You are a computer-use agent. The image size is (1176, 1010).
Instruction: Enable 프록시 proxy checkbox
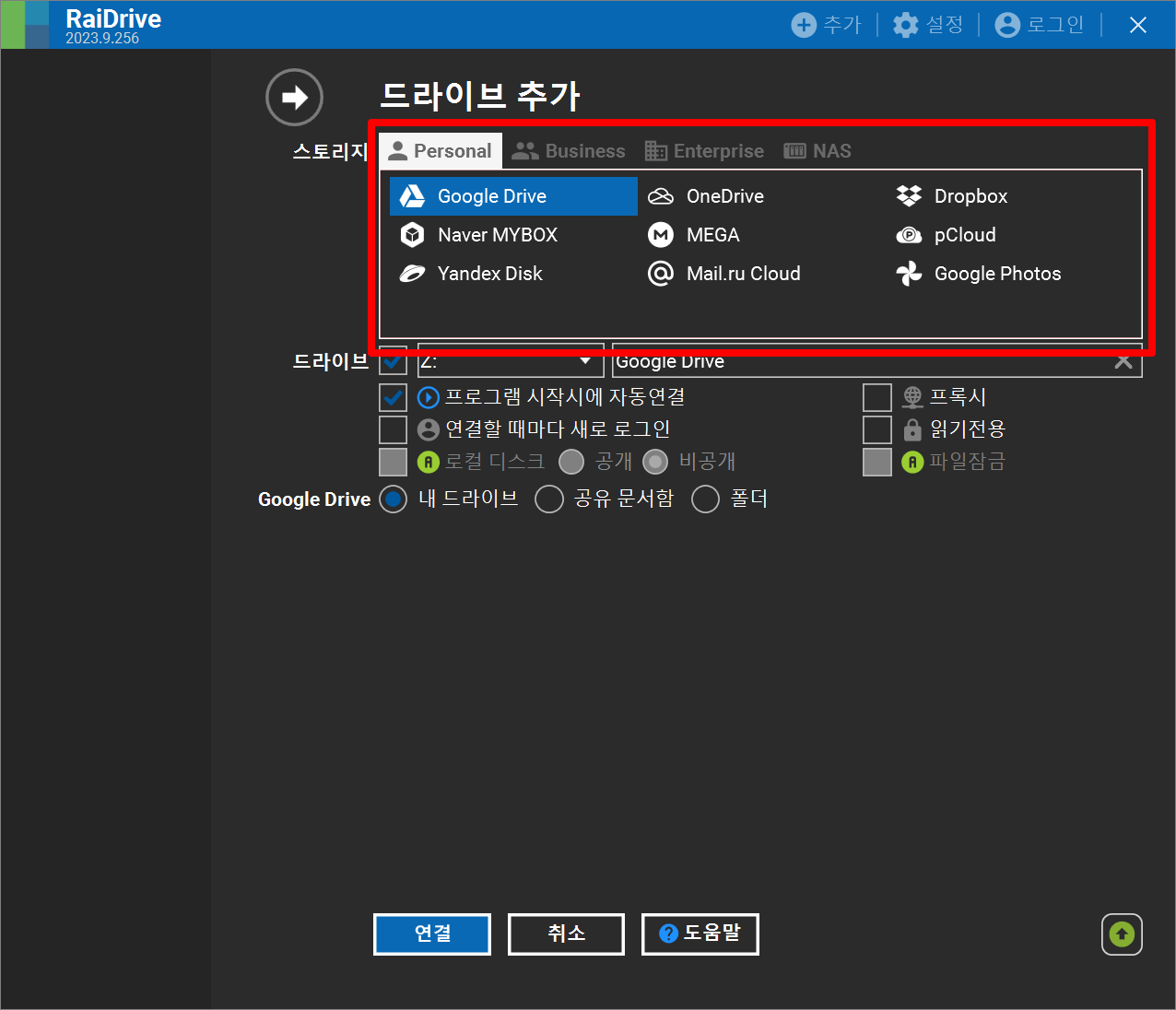pos(877,397)
